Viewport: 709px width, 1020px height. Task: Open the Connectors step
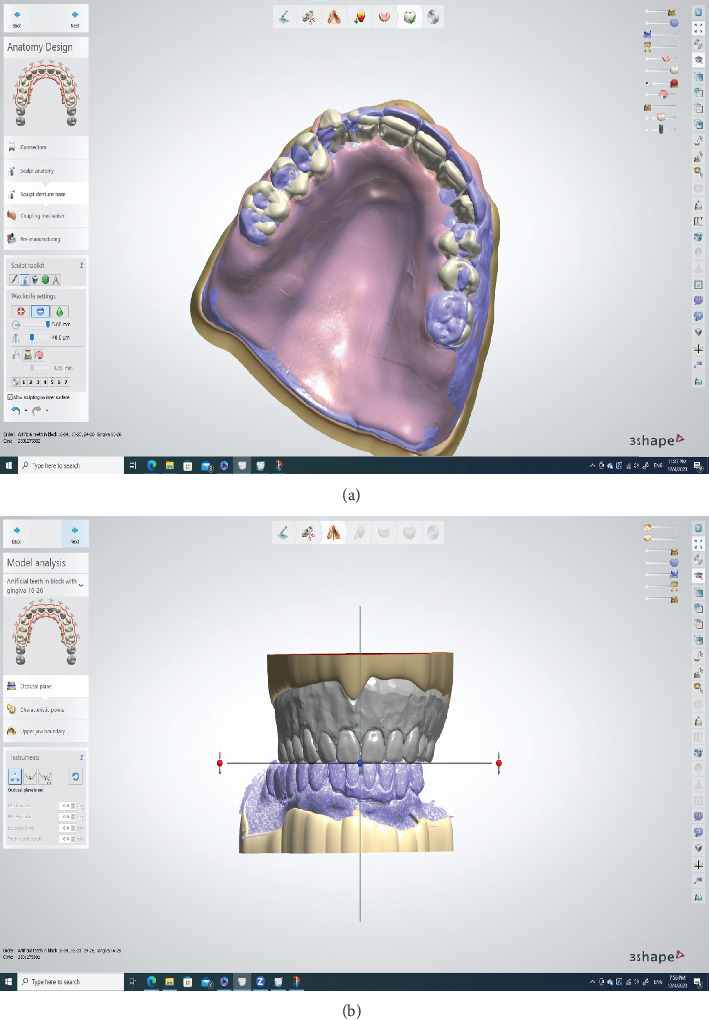(x=46, y=147)
